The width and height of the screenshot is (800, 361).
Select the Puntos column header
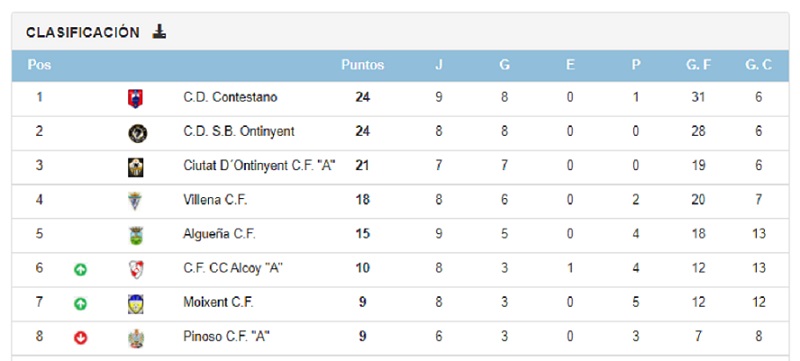(x=362, y=65)
